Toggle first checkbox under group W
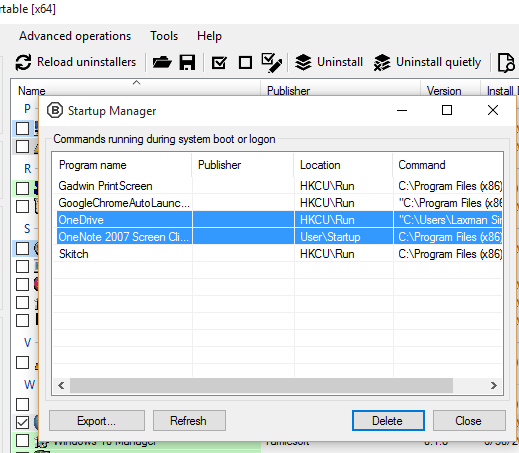The height and width of the screenshot is (453, 519). tap(23, 404)
